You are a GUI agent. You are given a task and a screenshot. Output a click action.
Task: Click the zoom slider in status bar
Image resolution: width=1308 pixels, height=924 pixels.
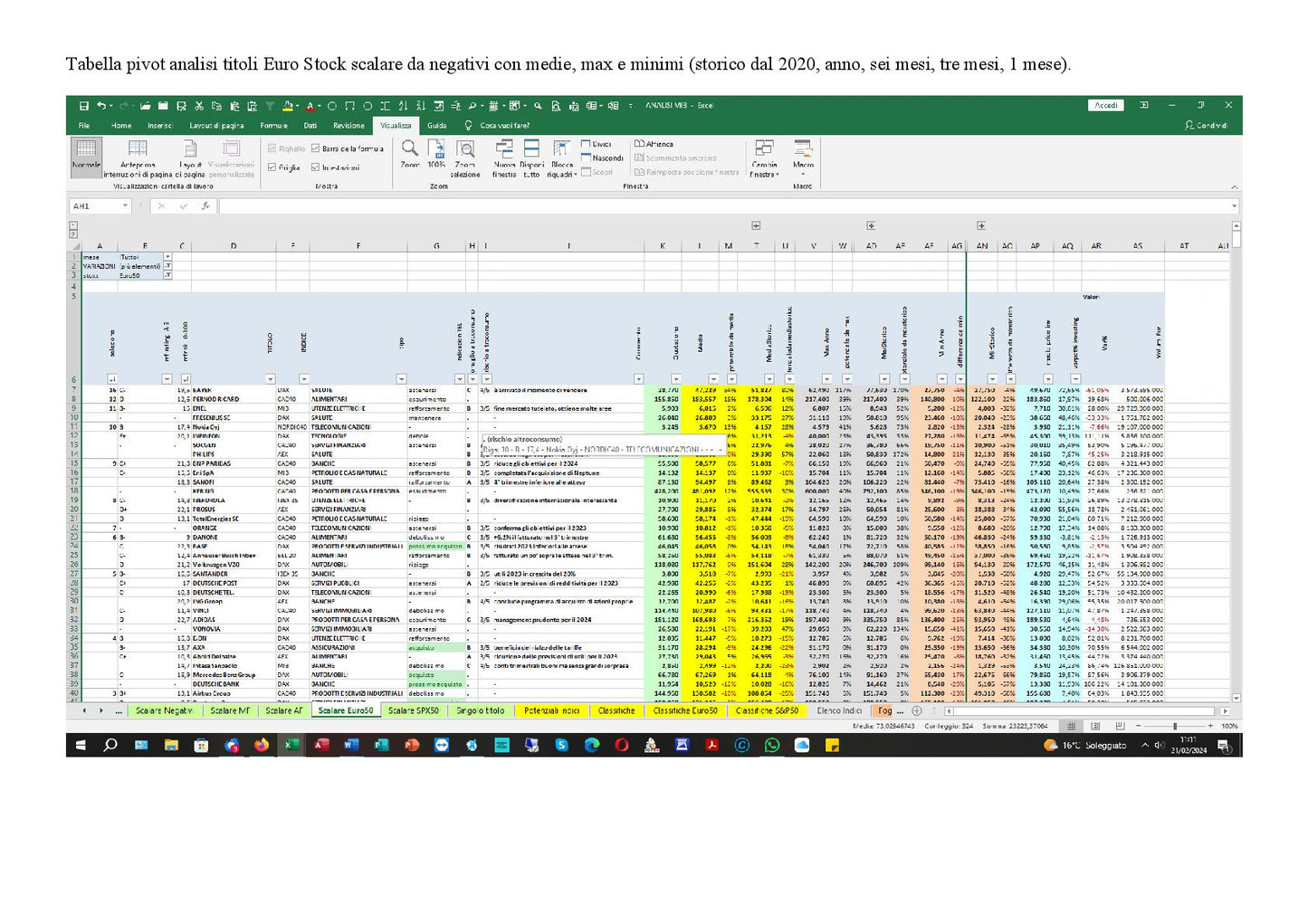pyautogui.click(x=1174, y=727)
